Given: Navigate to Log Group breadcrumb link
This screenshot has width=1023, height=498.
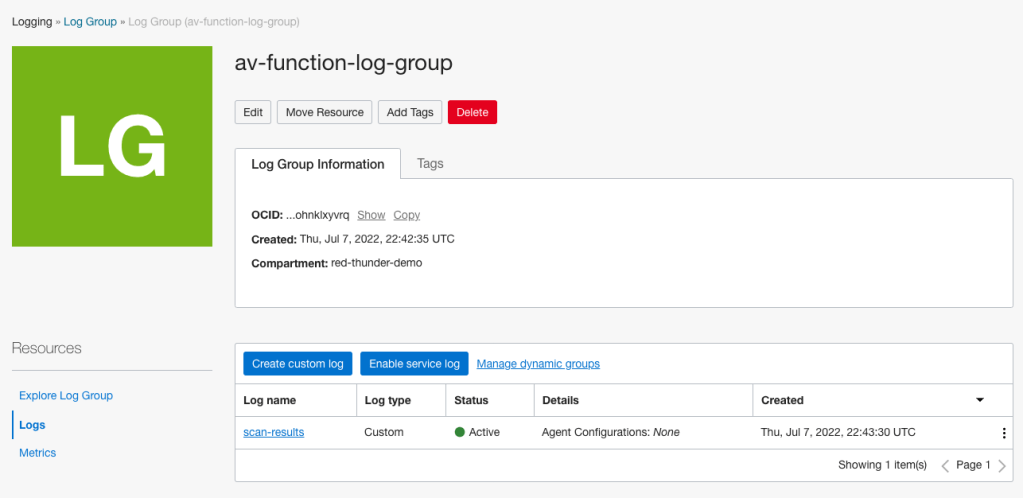Looking at the screenshot, I should pos(90,21).
